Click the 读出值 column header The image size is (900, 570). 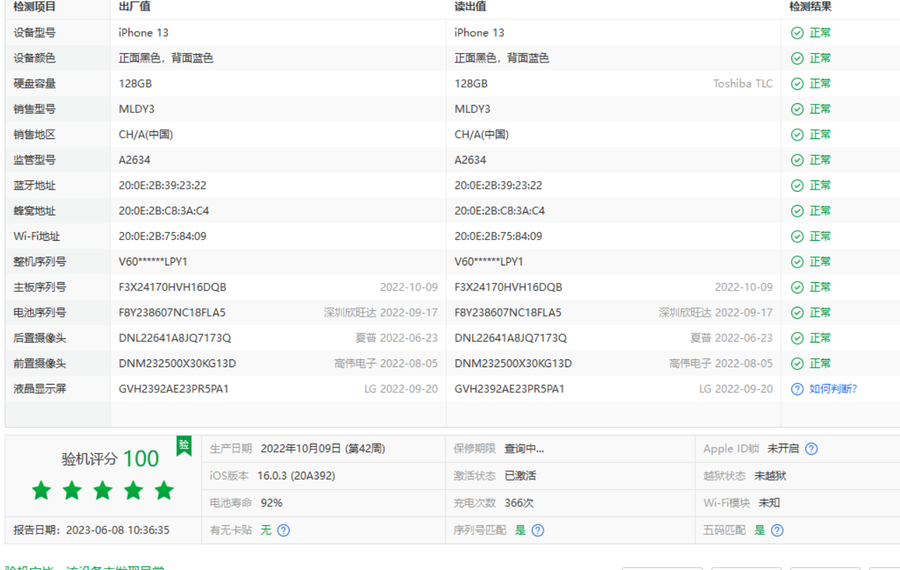click(x=470, y=7)
